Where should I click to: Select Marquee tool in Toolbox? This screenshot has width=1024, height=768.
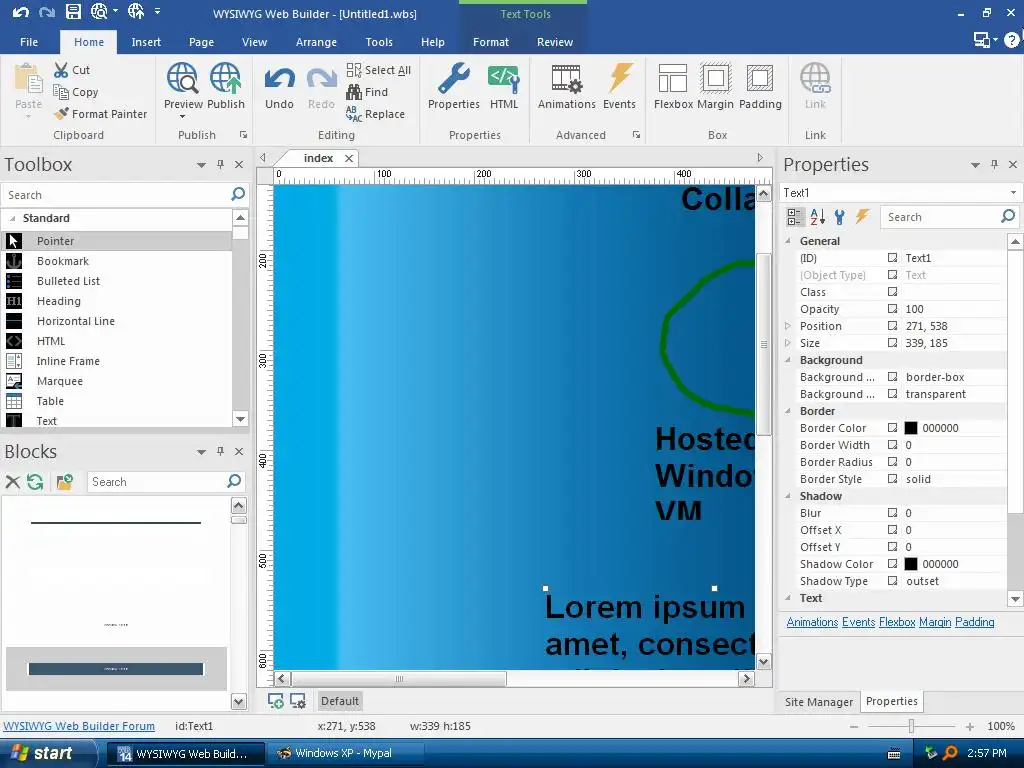click(118, 381)
